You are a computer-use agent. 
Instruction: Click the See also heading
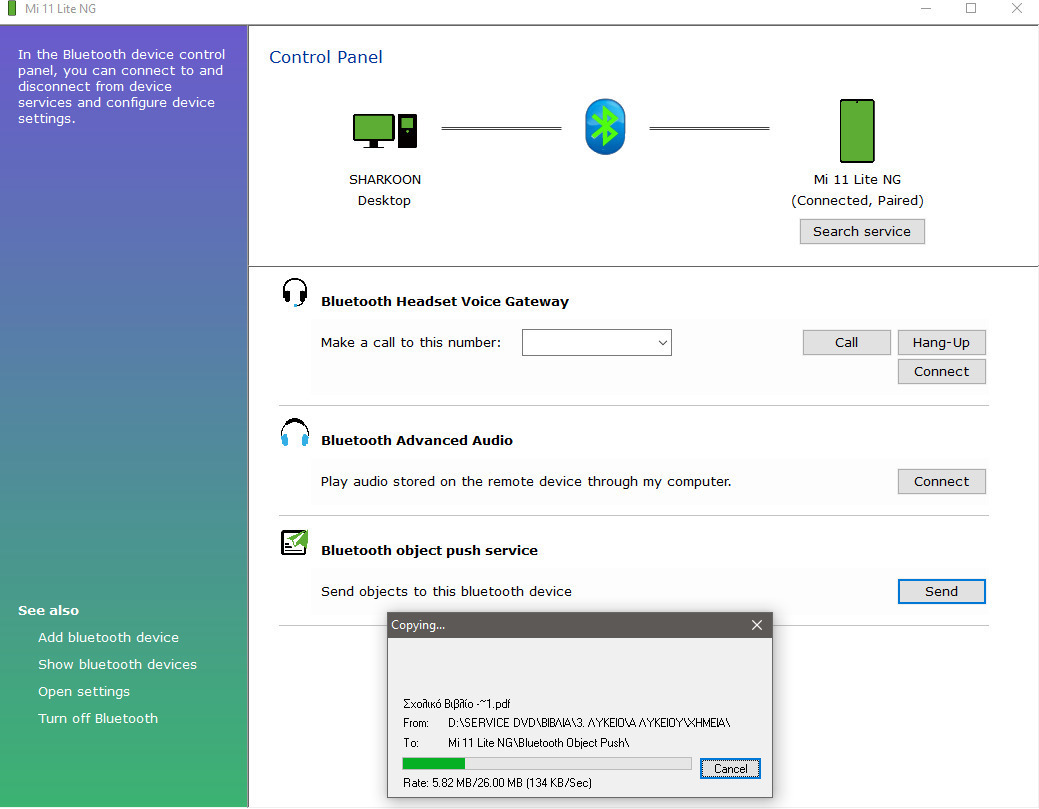48,610
